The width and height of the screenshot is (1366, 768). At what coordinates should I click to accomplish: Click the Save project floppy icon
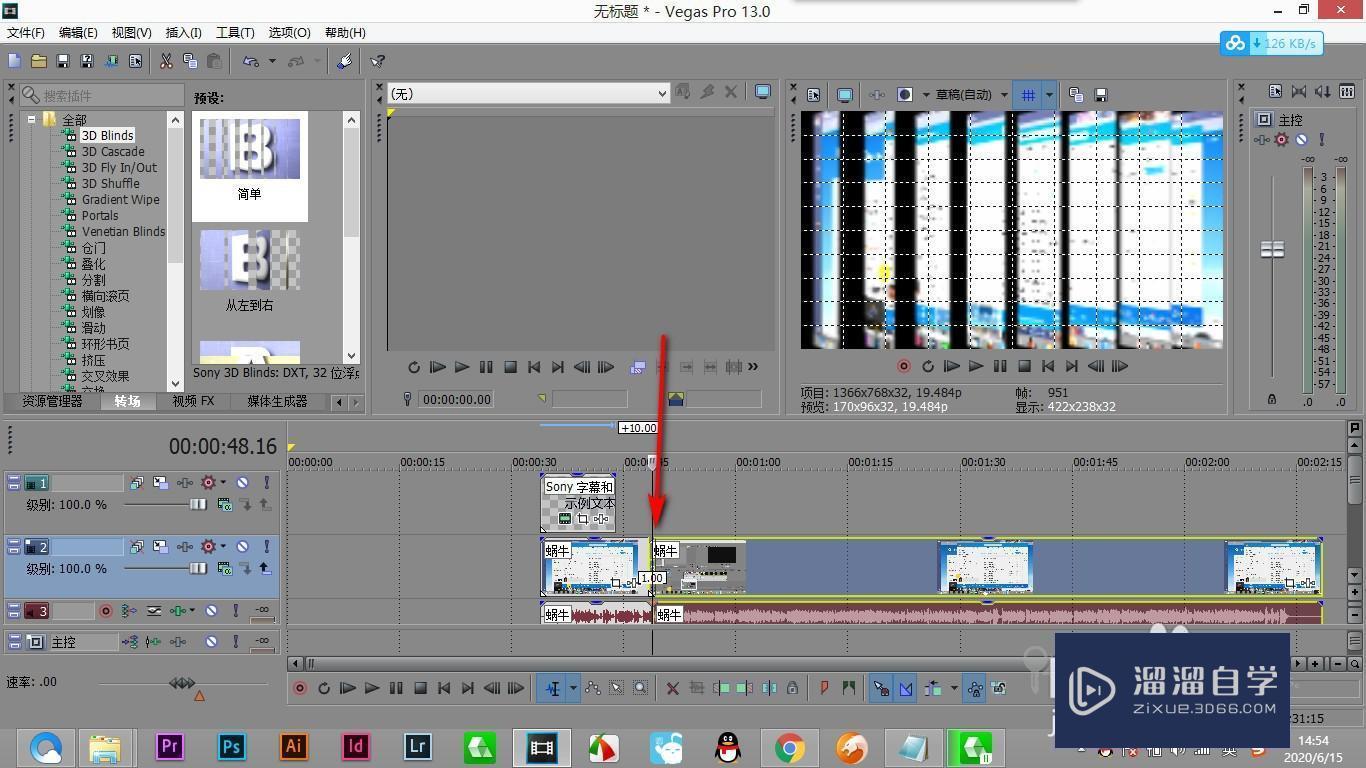[63, 61]
